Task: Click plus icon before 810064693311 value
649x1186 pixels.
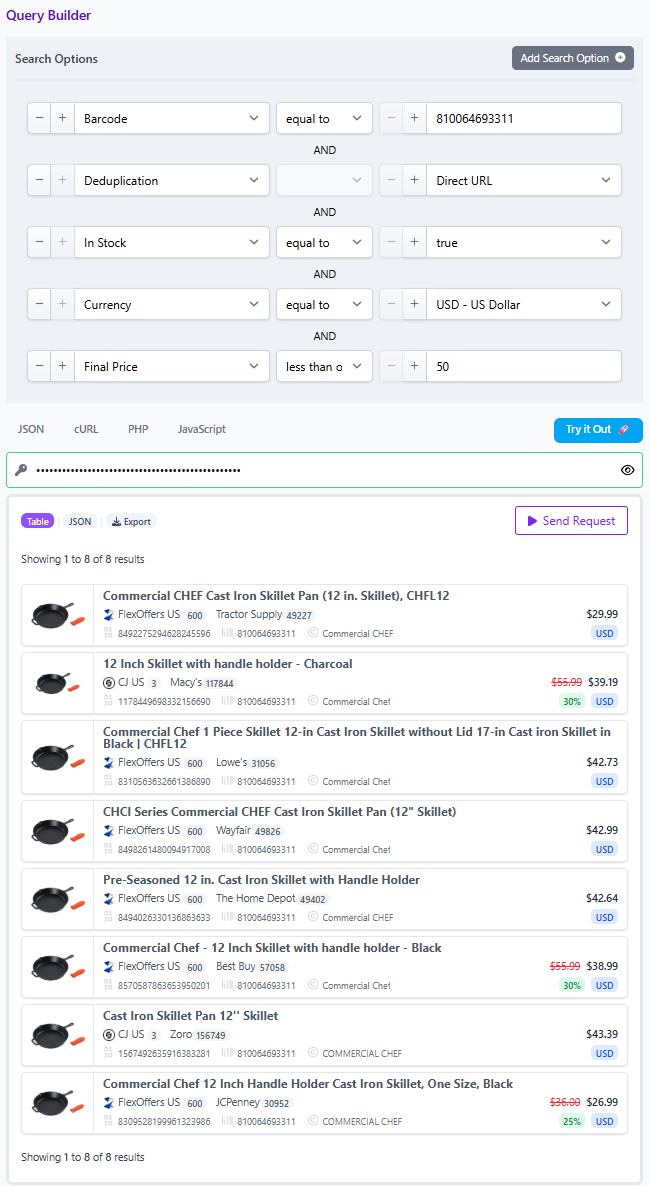Action: click(x=414, y=118)
